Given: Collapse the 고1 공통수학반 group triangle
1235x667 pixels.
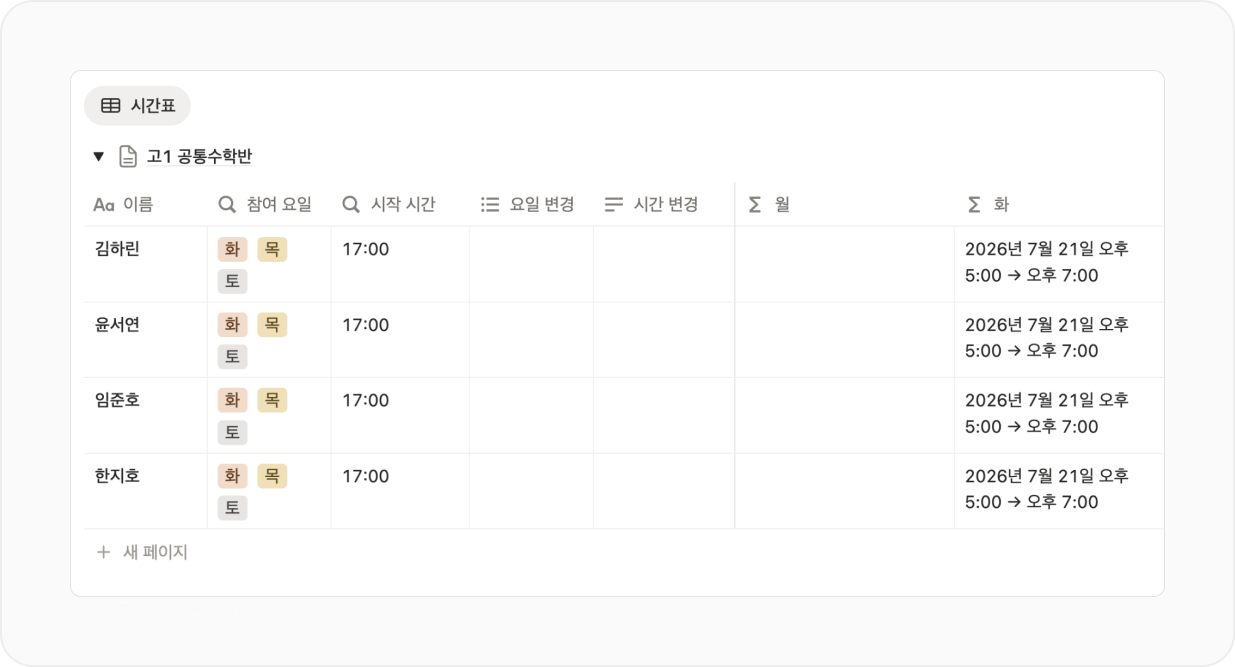Looking at the screenshot, I should 98,156.
